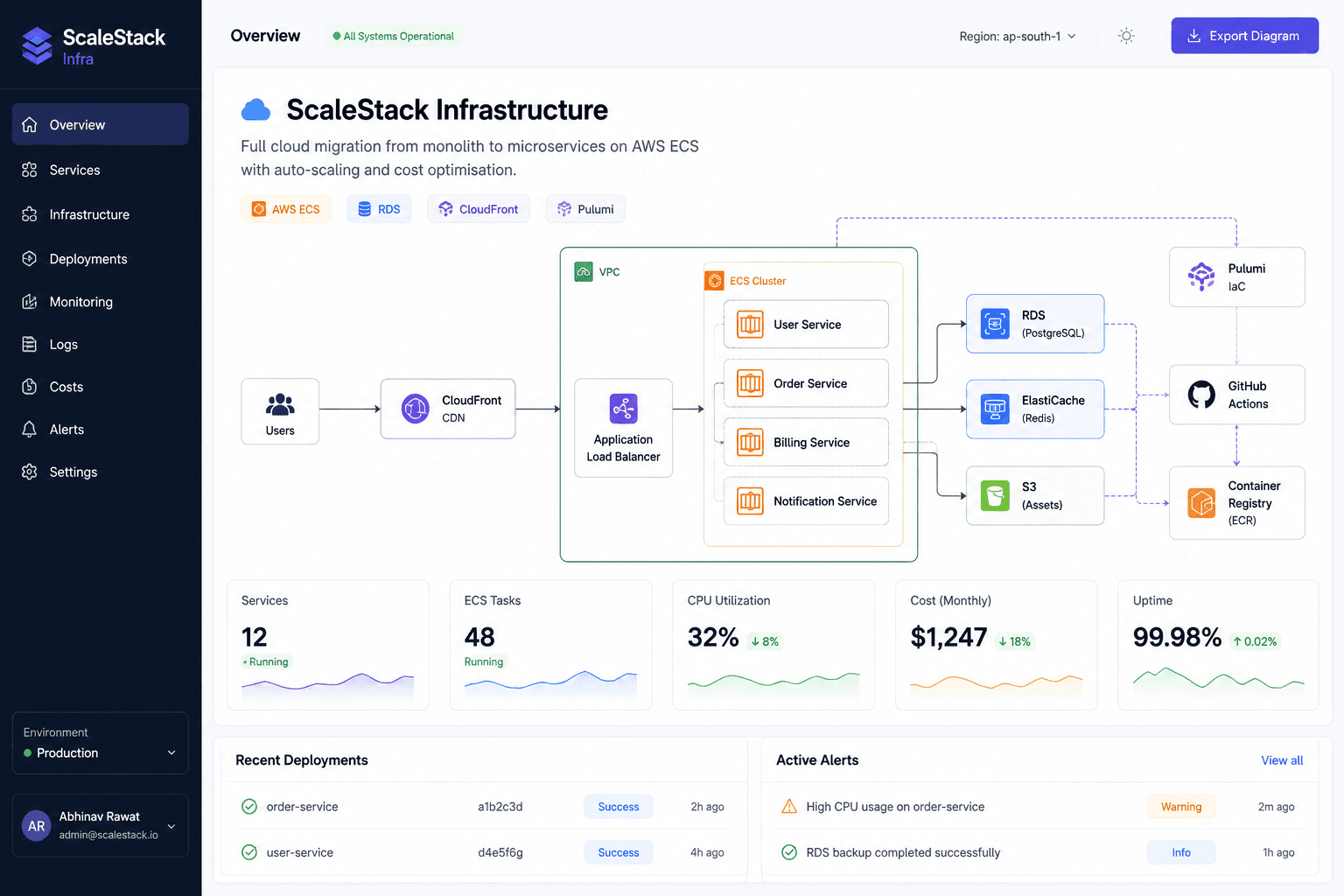Image resolution: width=1344 pixels, height=896 pixels.
Task: Click the ScaleStack Infra logo icon
Action: pyautogui.click(x=37, y=45)
